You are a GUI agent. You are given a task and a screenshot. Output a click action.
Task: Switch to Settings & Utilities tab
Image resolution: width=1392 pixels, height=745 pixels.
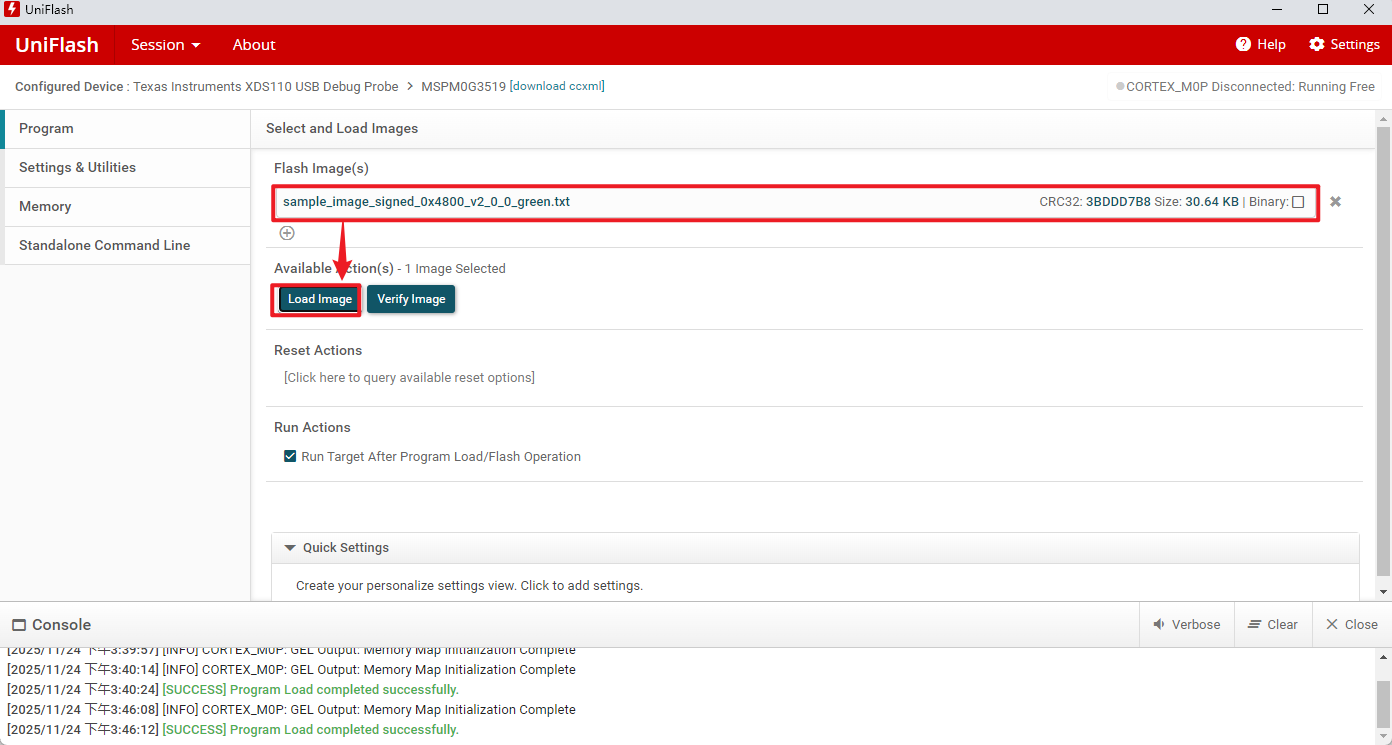coord(77,168)
